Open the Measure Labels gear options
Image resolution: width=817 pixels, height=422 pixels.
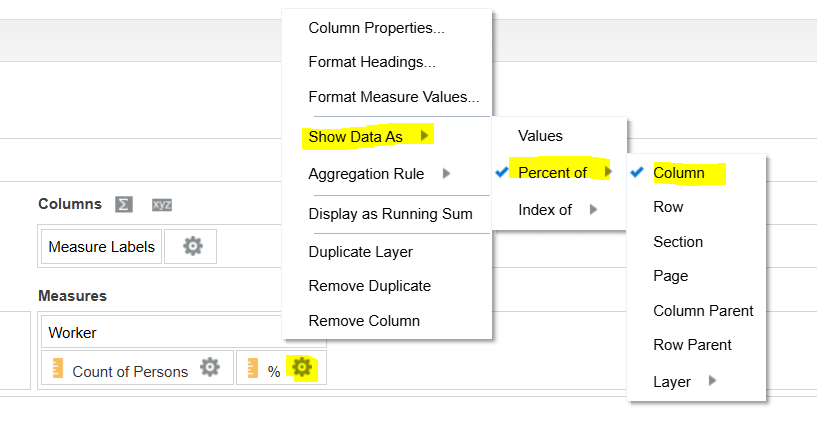pyautogui.click(x=192, y=246)
